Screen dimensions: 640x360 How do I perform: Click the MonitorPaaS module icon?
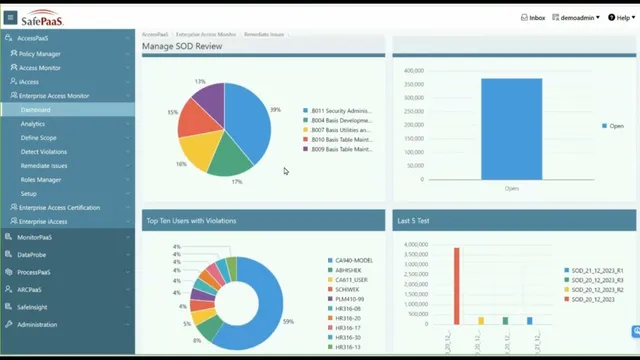[x=8, y=237]
